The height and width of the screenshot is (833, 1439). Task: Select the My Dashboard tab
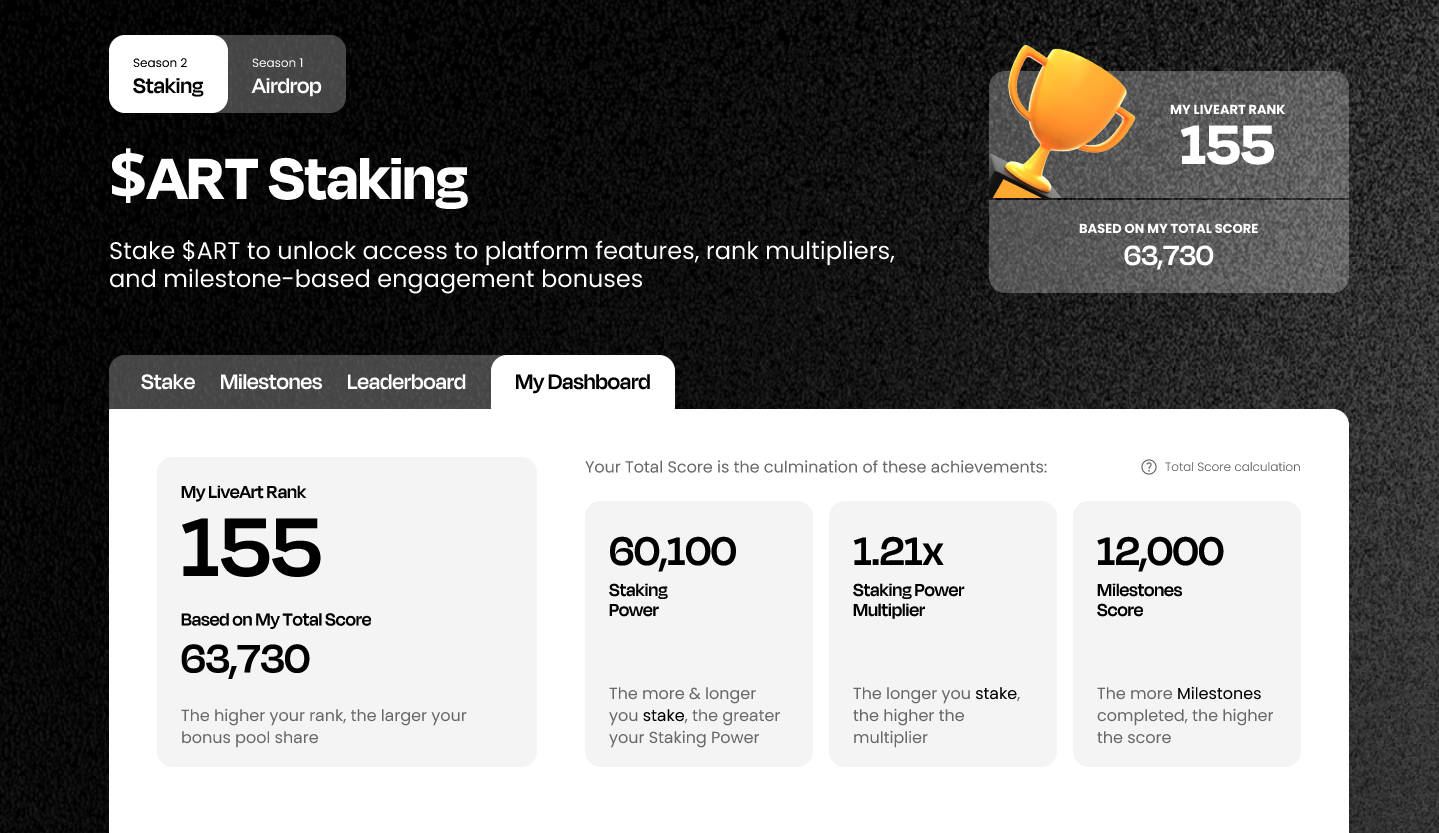583,382
